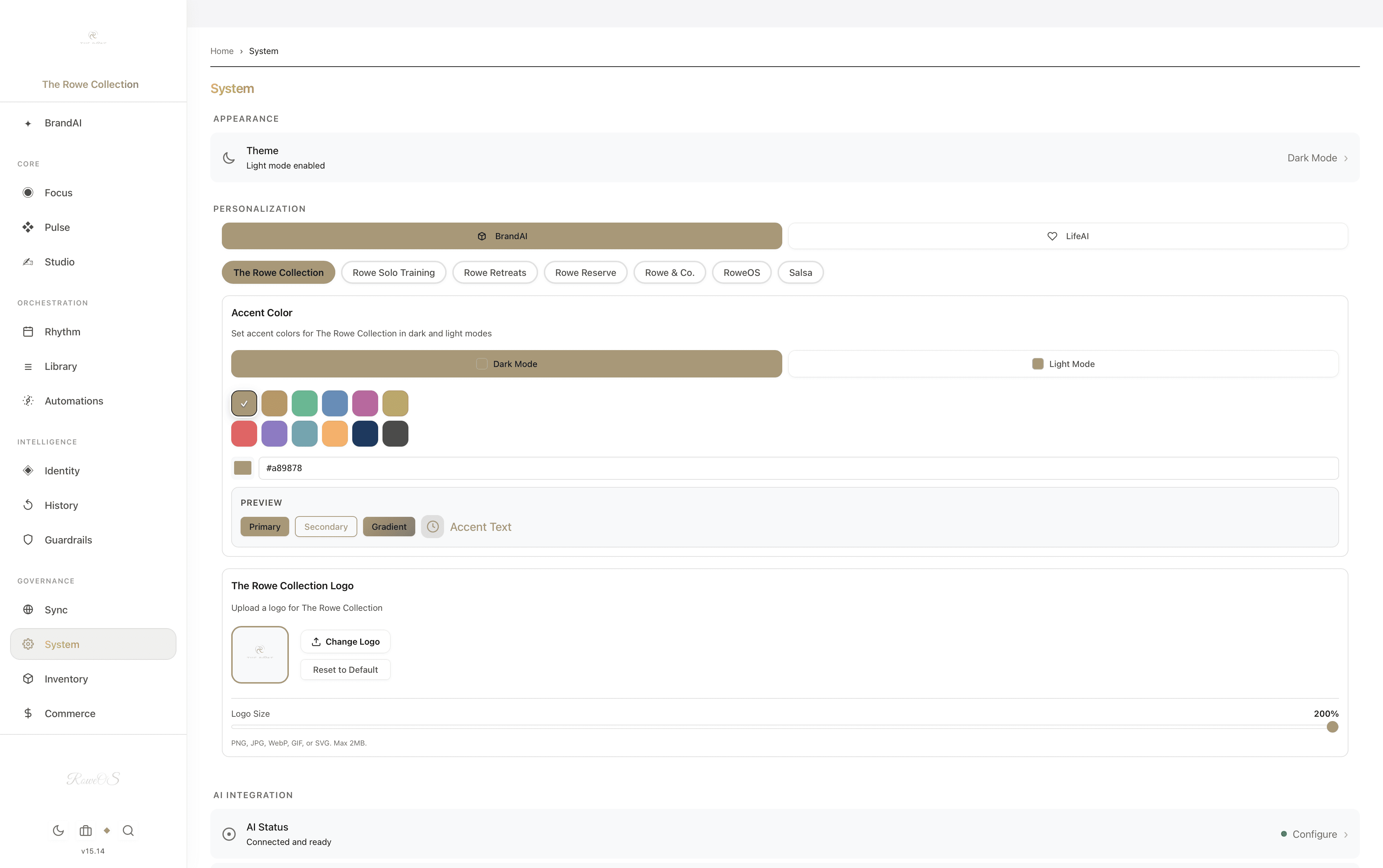Open Studio from the sidebar
This screenshot has width=1383, height=868.
coord(60,262)
